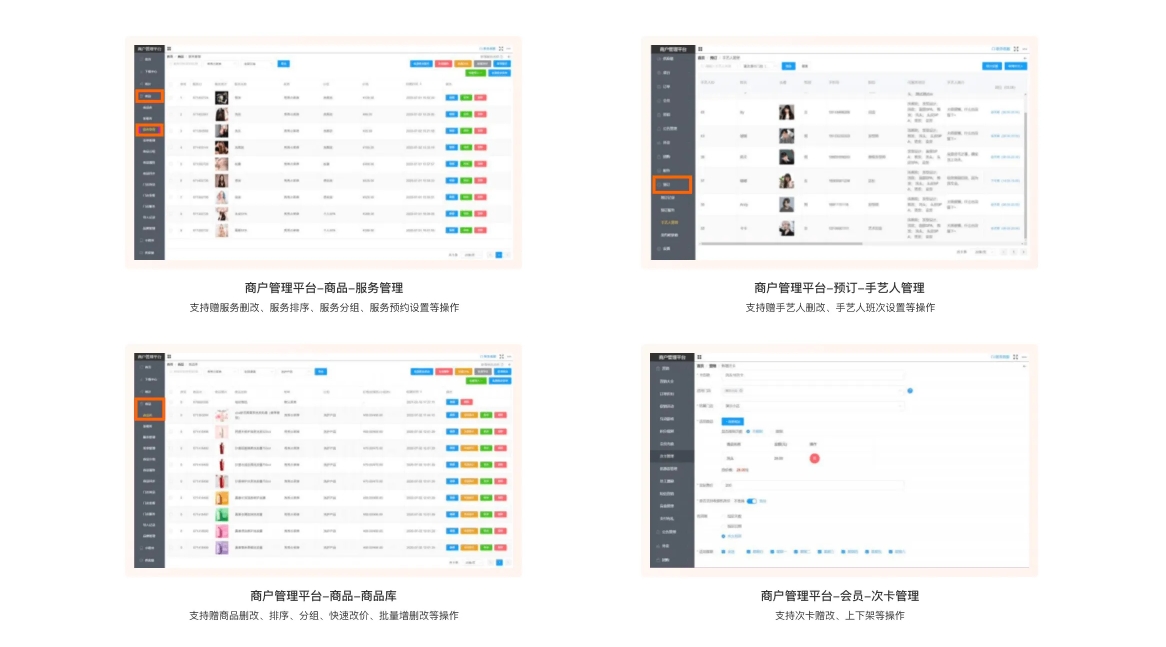1166x647 pixels.
Task: Click sidebar collapse icon in artisan management panel
Action: (x=700, y=48)
